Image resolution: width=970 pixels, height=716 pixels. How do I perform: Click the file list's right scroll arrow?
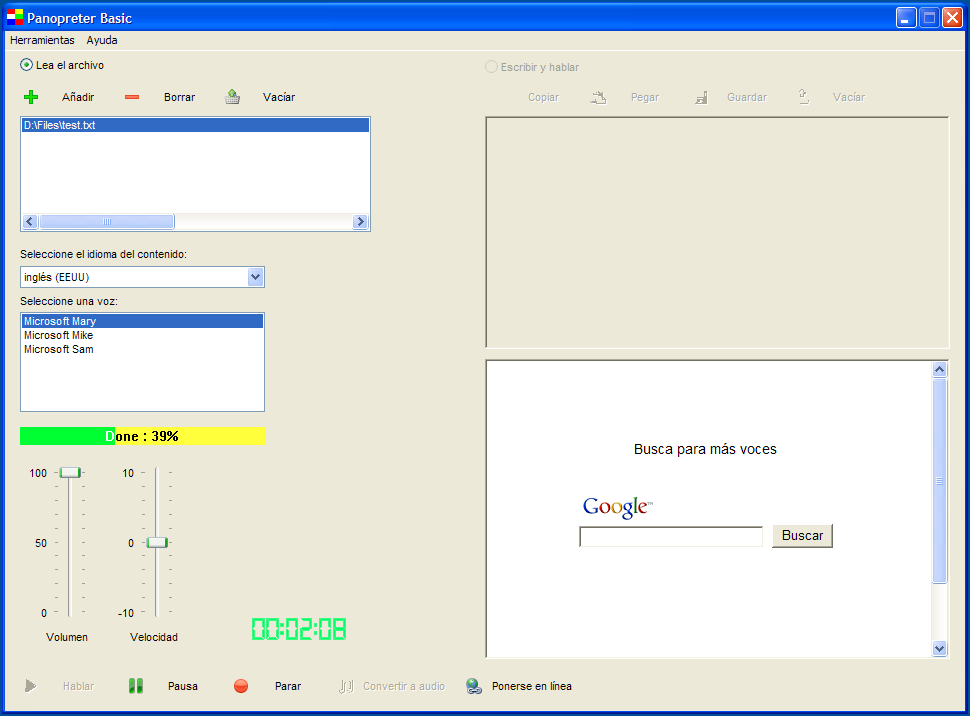coord(360,222)
